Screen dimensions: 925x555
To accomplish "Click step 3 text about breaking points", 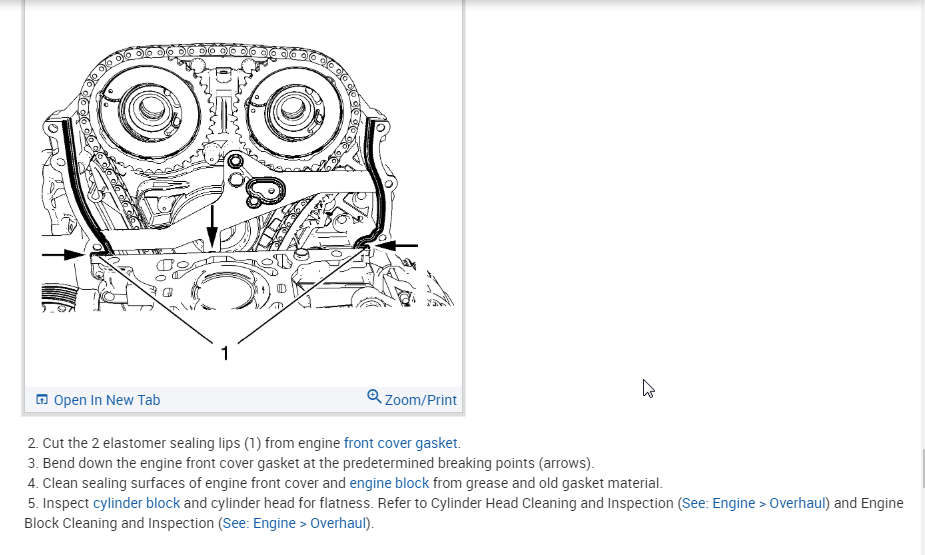I will [x=318, y=463].
